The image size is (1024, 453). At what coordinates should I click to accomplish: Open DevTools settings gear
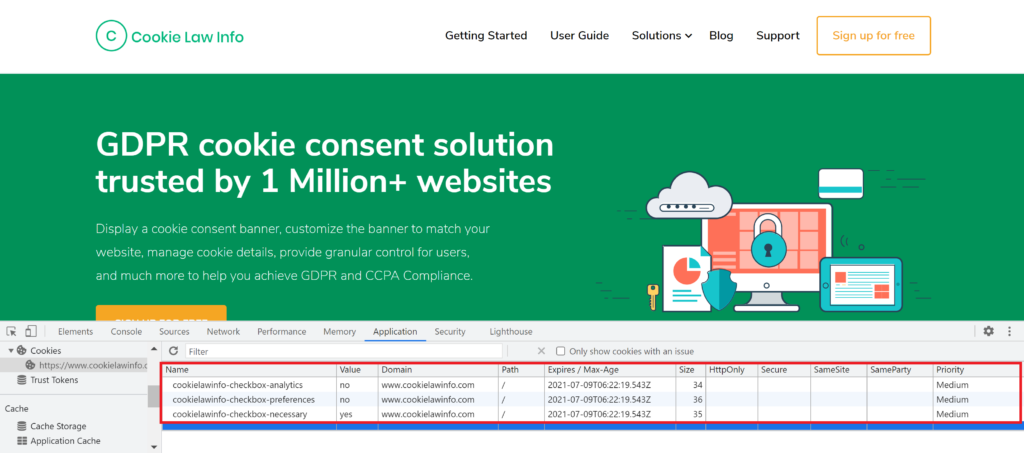pyautogui.click(x=988, y=331)
